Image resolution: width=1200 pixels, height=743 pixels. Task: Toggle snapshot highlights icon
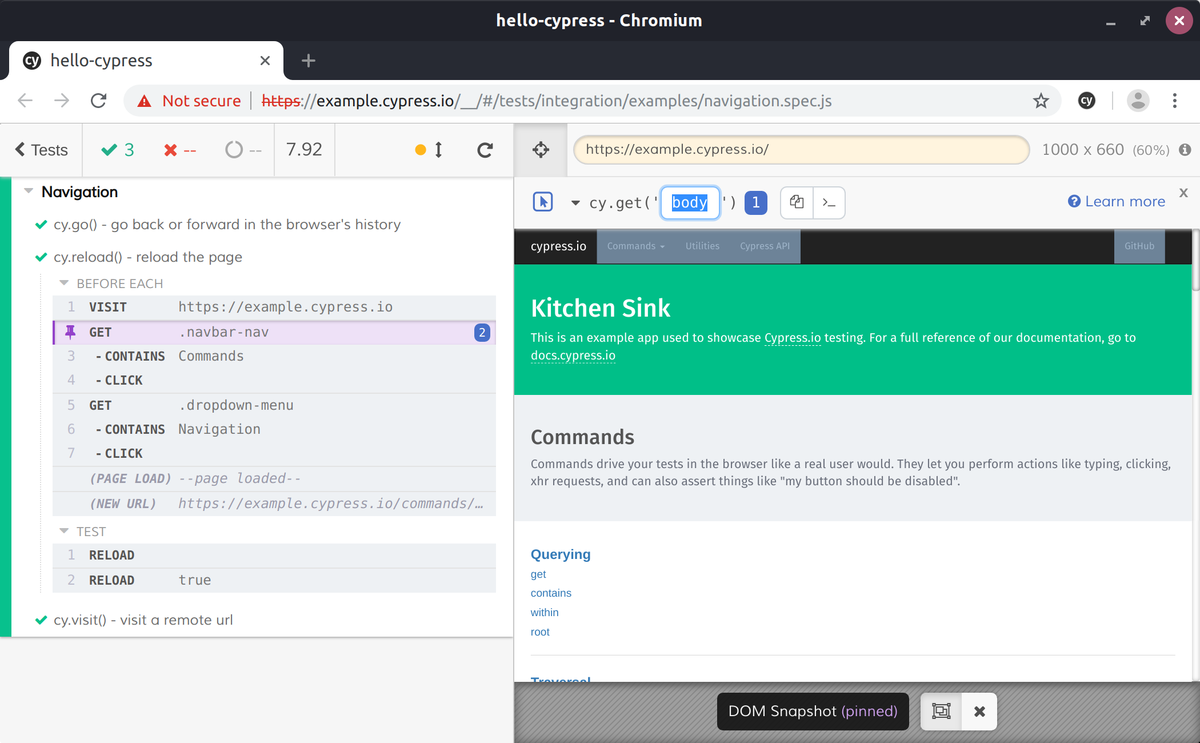click(x=940, y=711)
